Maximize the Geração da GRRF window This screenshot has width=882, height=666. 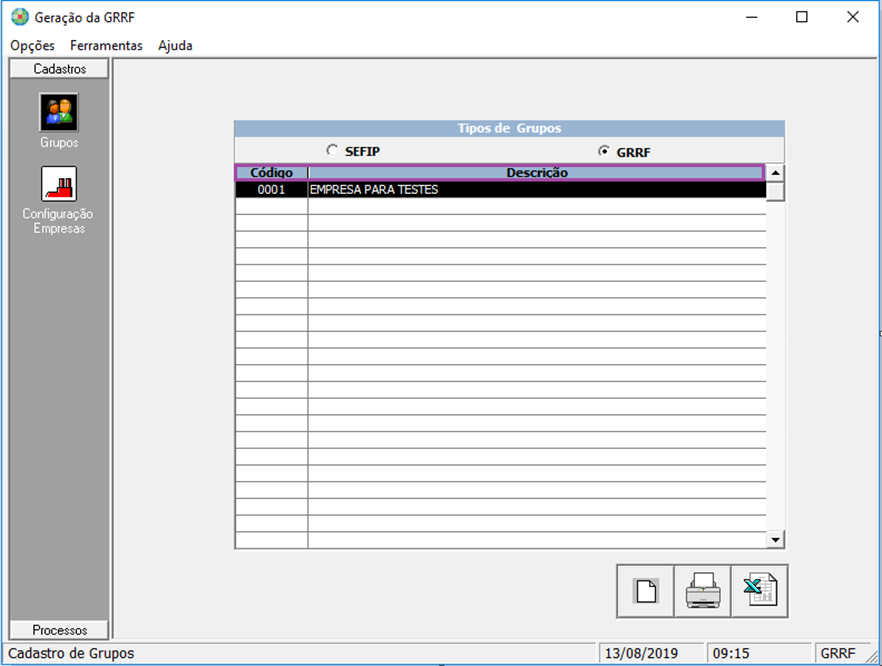coord(802,17)
